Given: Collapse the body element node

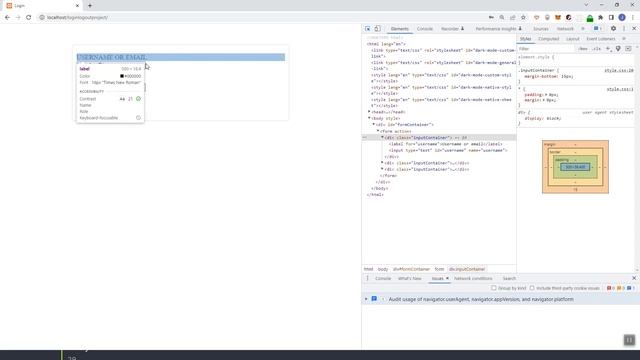Looking at the screenshot, I should [x=369, y=118].
